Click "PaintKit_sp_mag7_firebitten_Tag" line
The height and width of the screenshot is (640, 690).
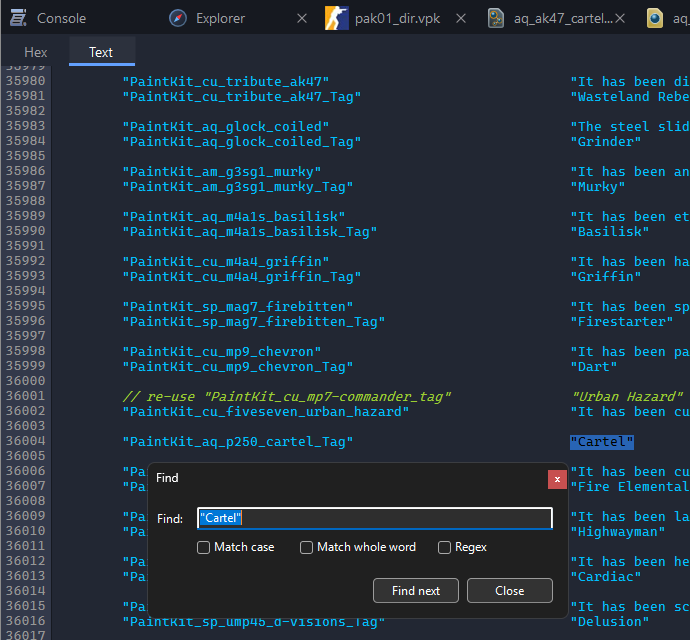(x=253, y=321)
